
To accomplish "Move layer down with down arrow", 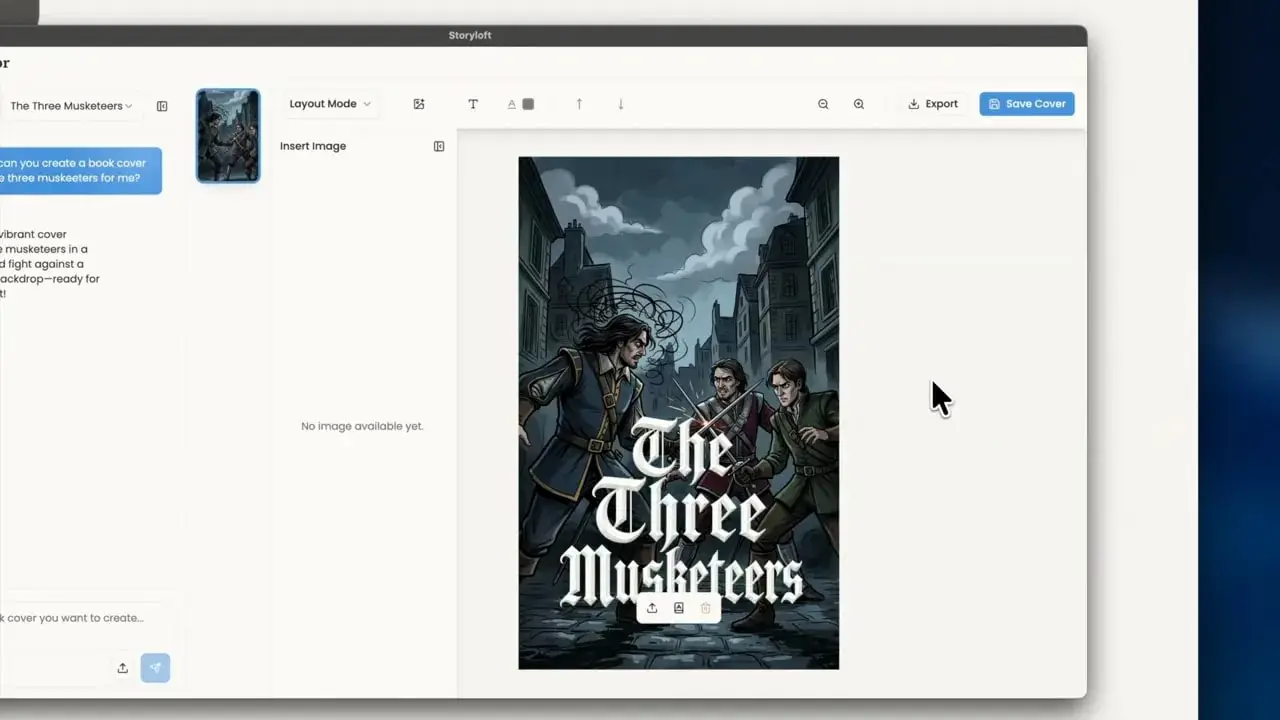I will (620, 104).
